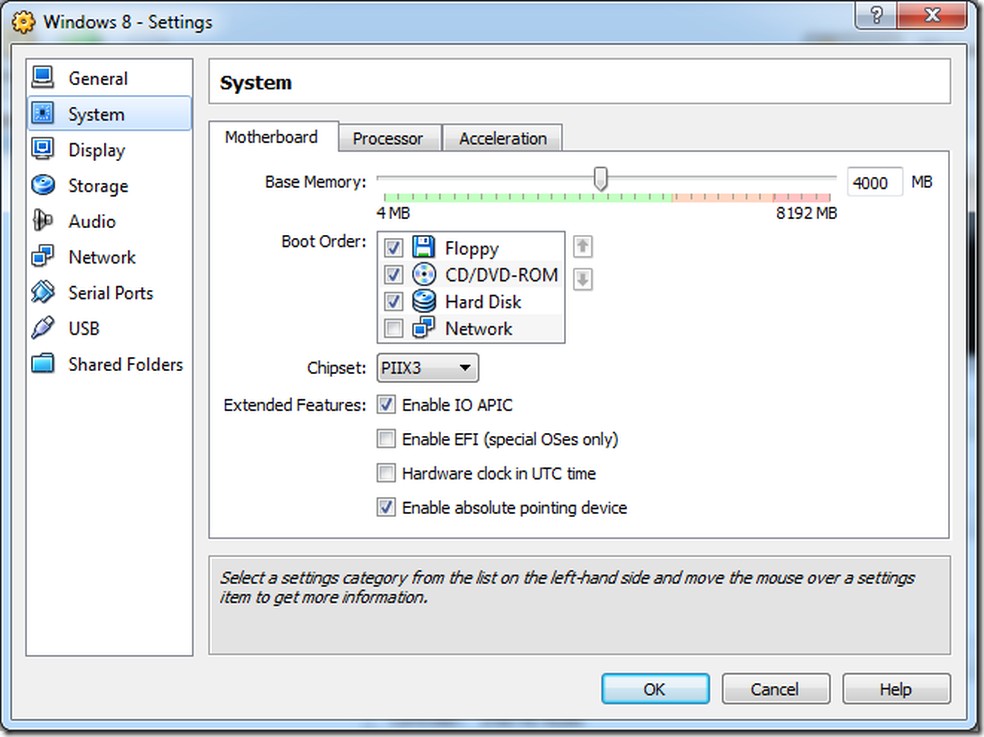Select Storage in the settings list
984x737 pixels.
click(109, 185)
